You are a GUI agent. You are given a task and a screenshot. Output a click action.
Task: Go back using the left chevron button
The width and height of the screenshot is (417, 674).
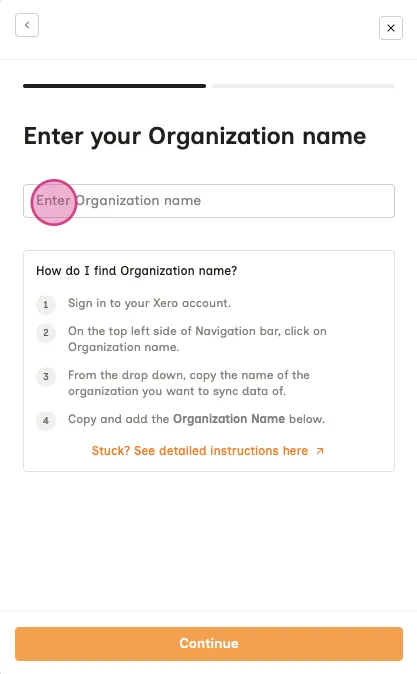27,25
